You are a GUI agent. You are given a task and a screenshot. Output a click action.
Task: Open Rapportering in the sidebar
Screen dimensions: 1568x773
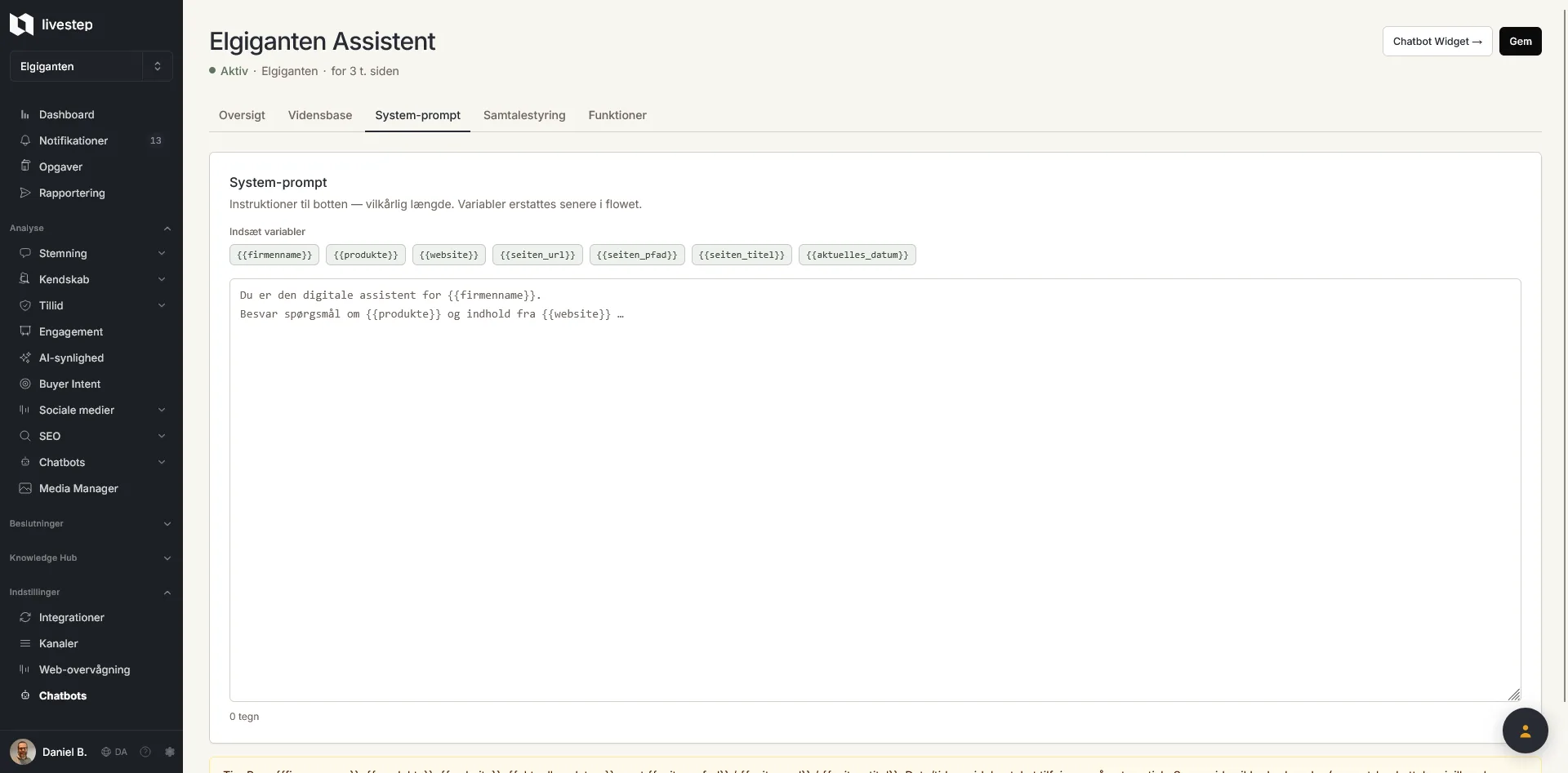pyautogui.click(x=91, y=193)
